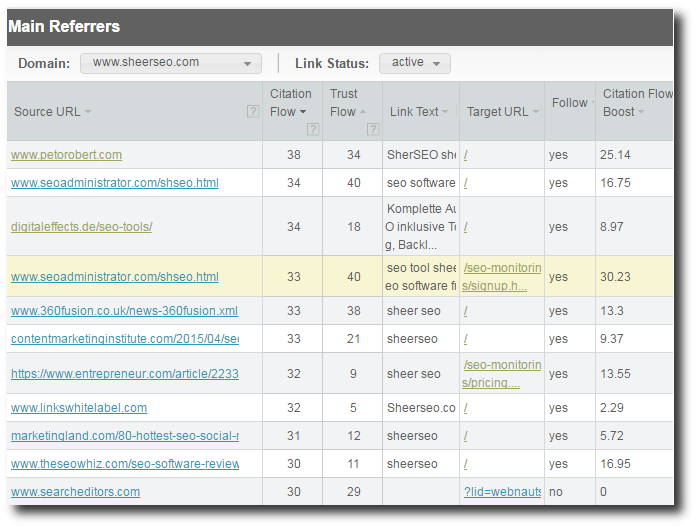Select Citation Flow Boost value 30.23
This screenshot has width=697, height=528.
point(615,276)
